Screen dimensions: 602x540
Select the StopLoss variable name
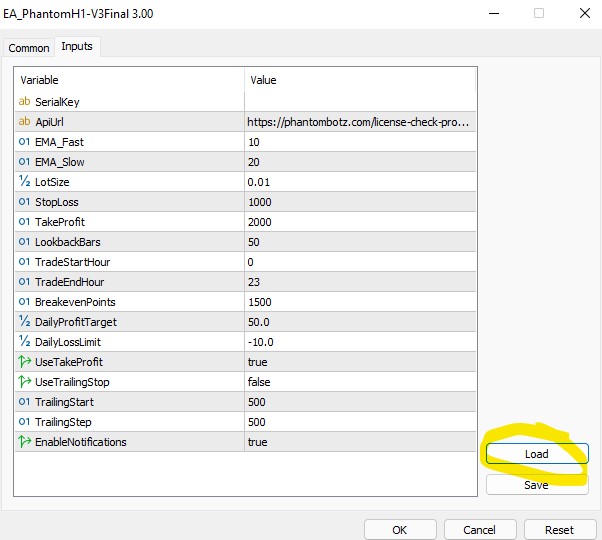pos(56,202)
